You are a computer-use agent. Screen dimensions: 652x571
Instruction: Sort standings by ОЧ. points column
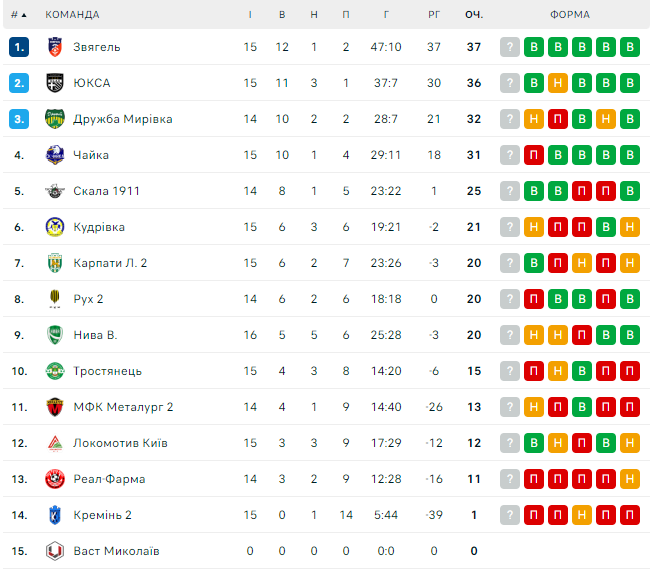[x=473, y=15]
